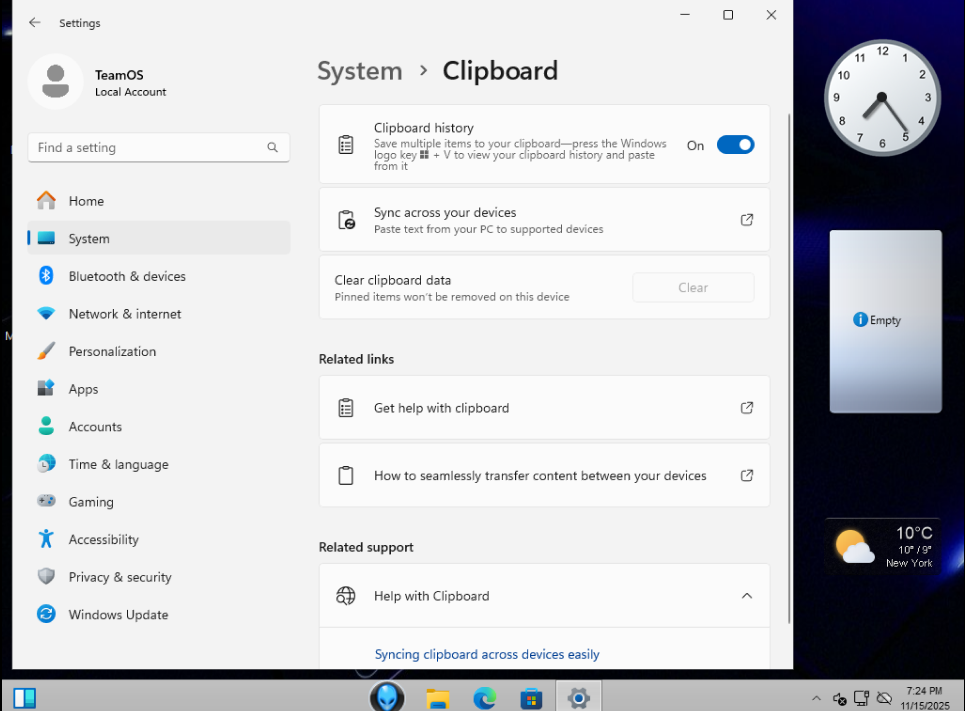Image resolution: width=965 pixels, height=711 pixels.
Task: Click System in the breadcrumb header
Action: tap(359, 71)
